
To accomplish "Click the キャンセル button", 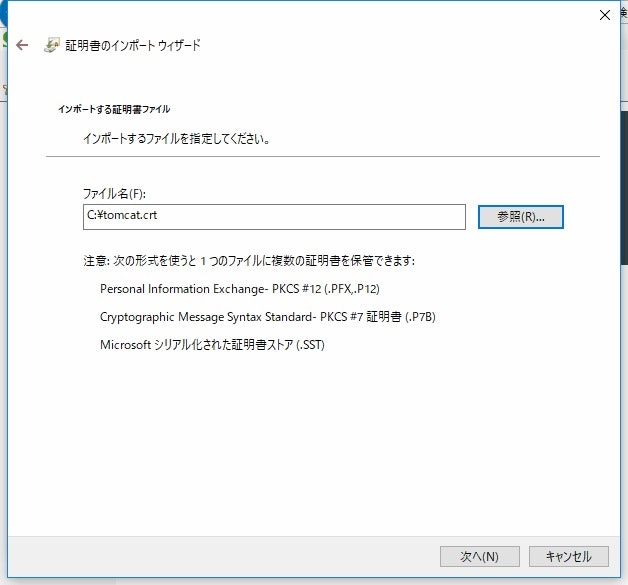I will (569, 557).
